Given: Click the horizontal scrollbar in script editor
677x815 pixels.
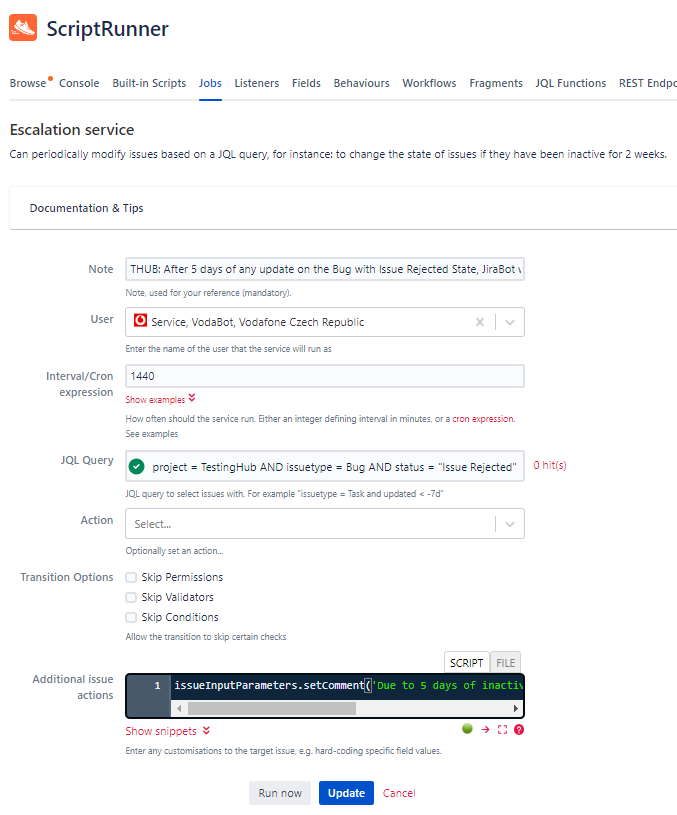Looking at the screenshot, I should tap(271, 708).
